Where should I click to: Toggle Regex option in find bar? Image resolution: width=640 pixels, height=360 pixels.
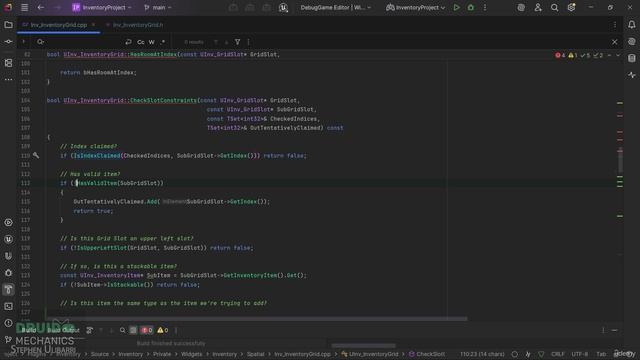(x=162, y=42)
